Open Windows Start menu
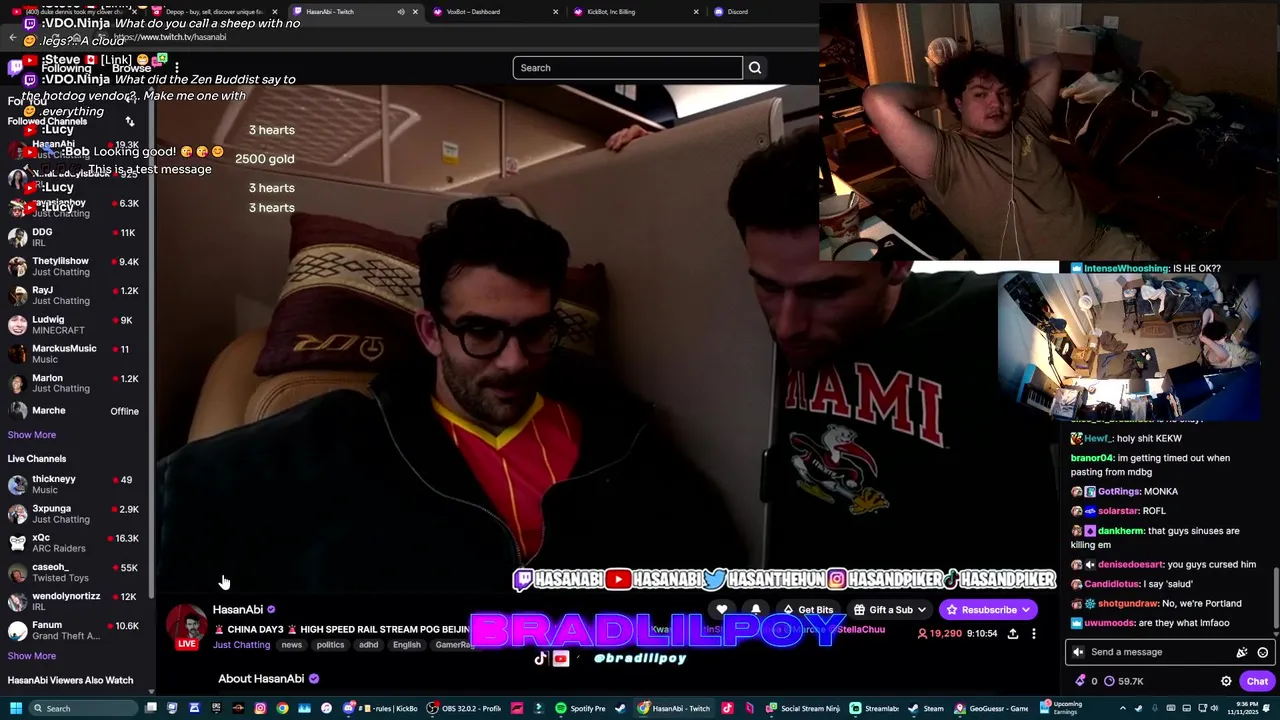This screenshot has width=1280, height=720. pos(16,708)
